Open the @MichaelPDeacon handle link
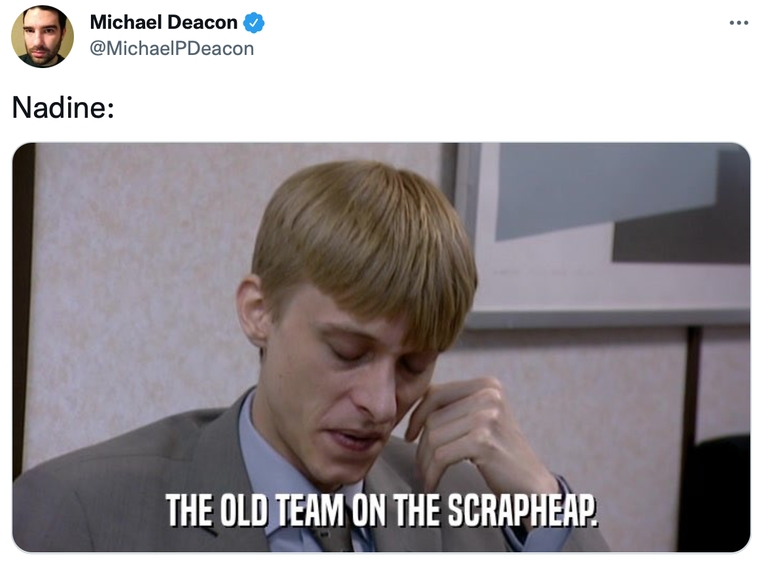The image size is (768, 572). pos(172,48)
